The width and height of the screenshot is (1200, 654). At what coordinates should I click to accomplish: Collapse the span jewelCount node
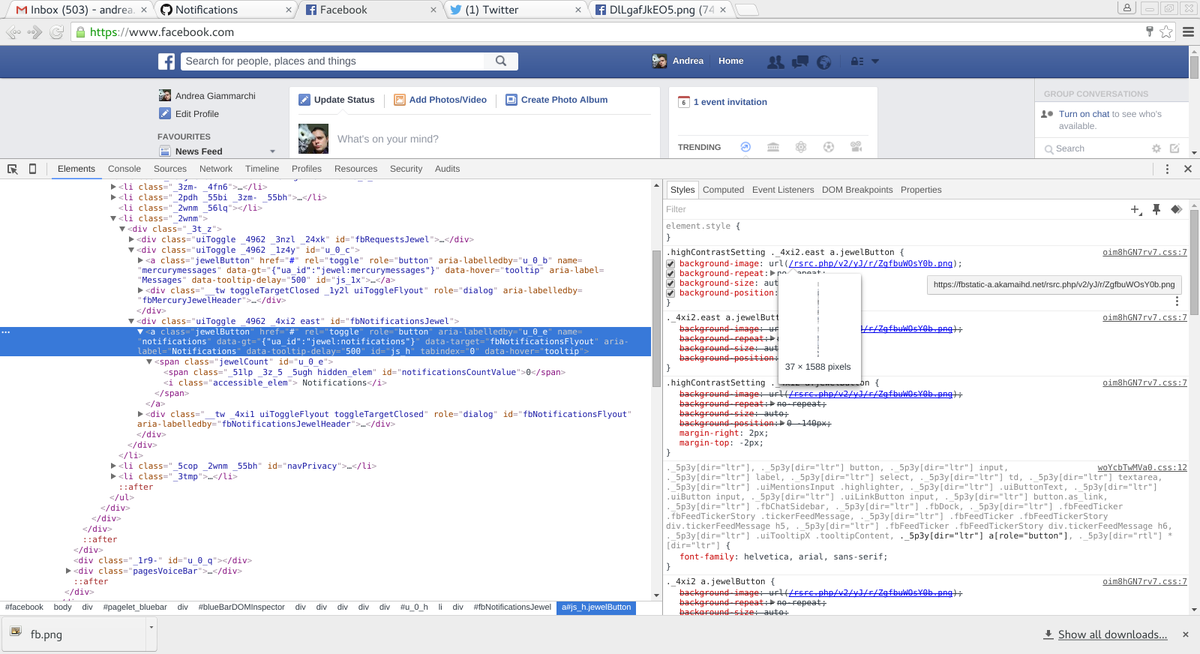(x=150, y=362)
